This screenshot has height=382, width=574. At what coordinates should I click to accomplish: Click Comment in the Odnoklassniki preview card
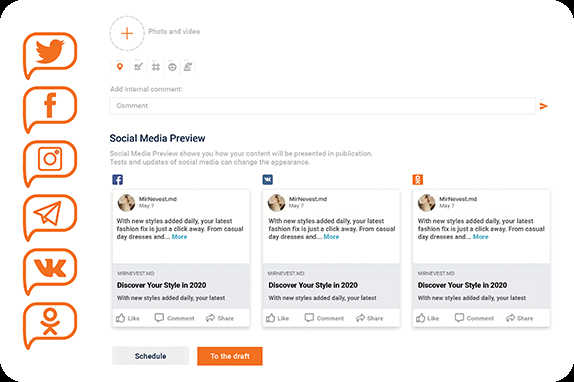(x=474, y=318)
